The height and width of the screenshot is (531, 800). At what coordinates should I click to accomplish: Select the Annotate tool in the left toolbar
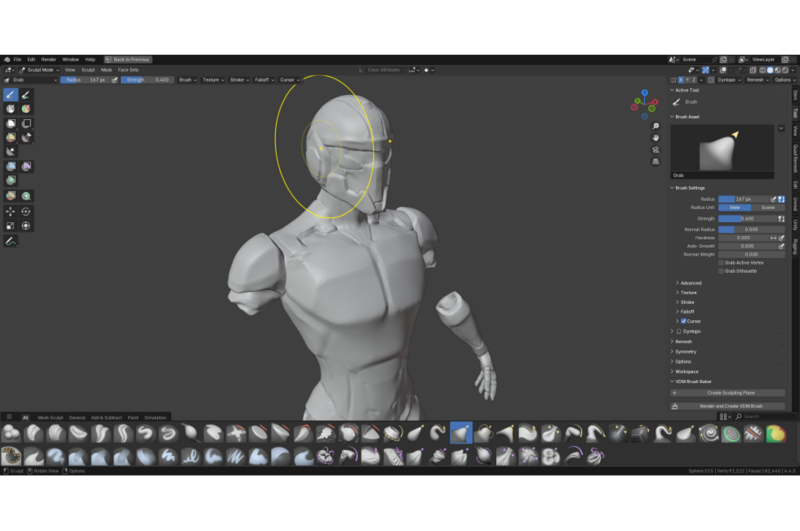[11, 241]
